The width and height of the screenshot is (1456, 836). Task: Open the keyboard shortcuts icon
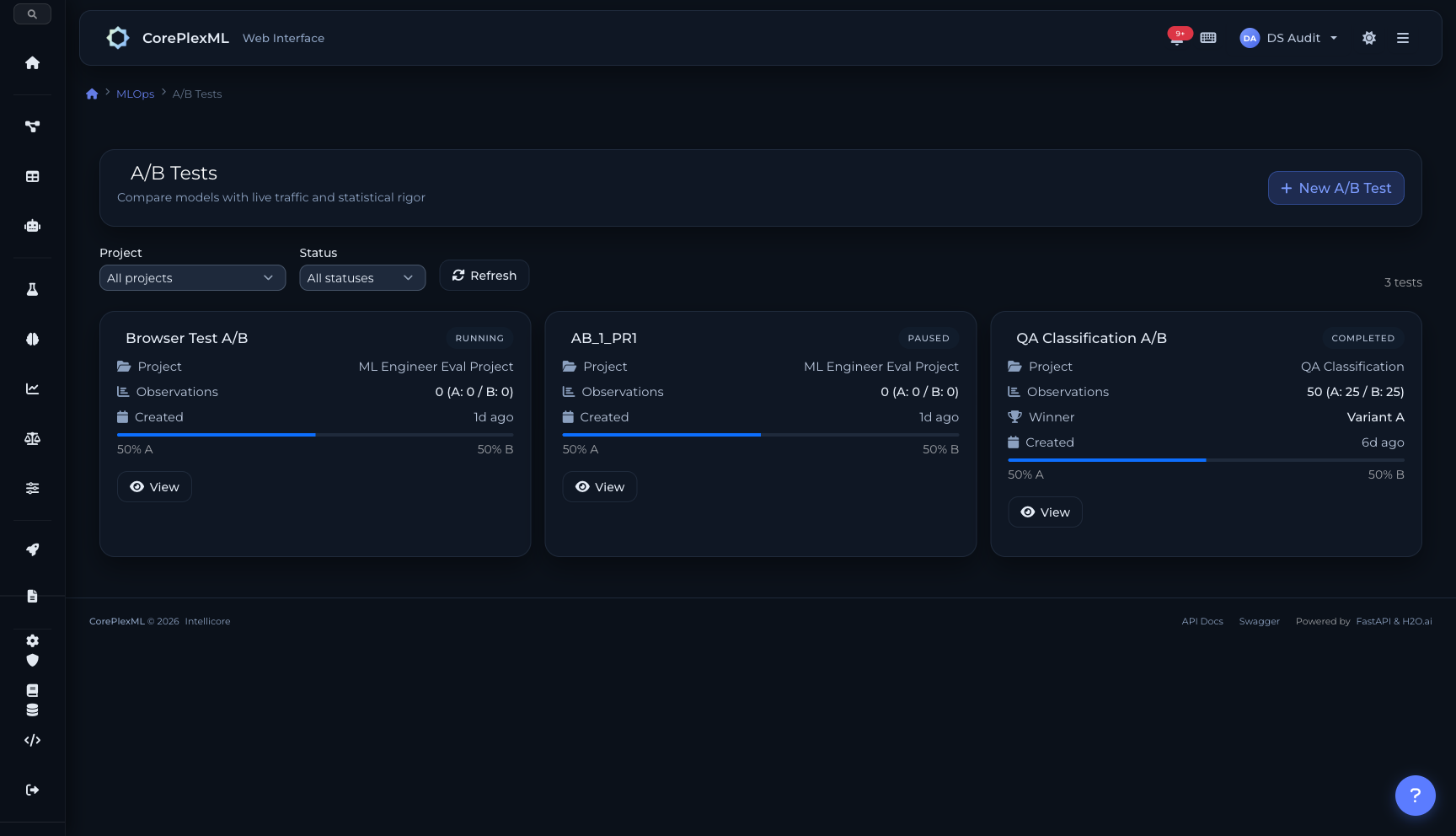[x=1207, y=38]
